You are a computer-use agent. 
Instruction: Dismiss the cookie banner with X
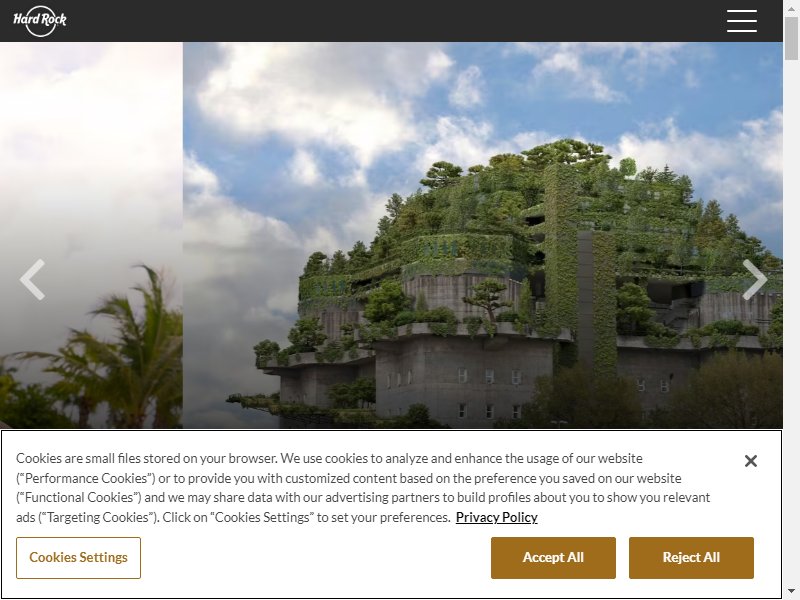click(x=751, y=461)
